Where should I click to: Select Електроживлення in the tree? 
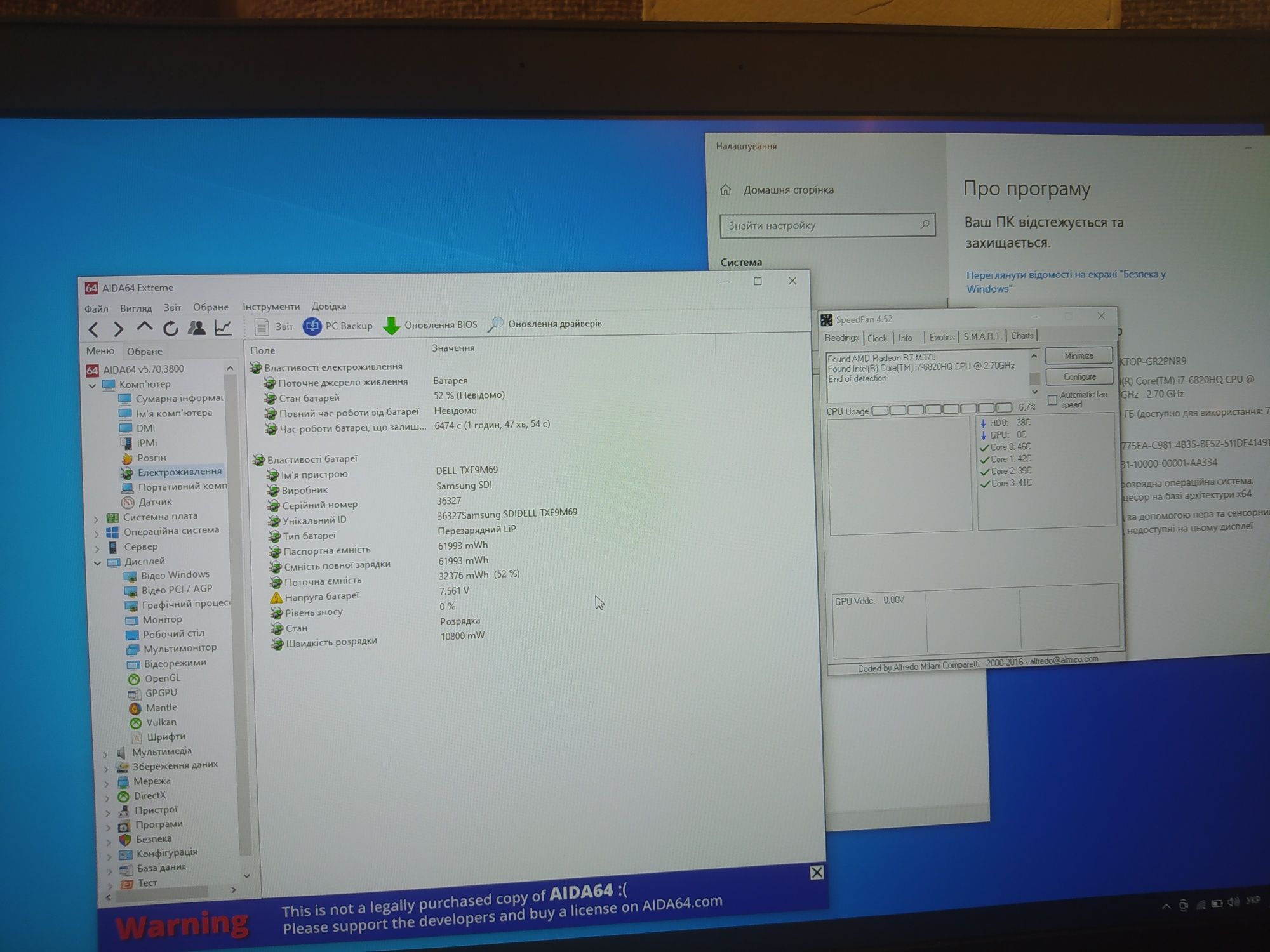pos(173,472)
